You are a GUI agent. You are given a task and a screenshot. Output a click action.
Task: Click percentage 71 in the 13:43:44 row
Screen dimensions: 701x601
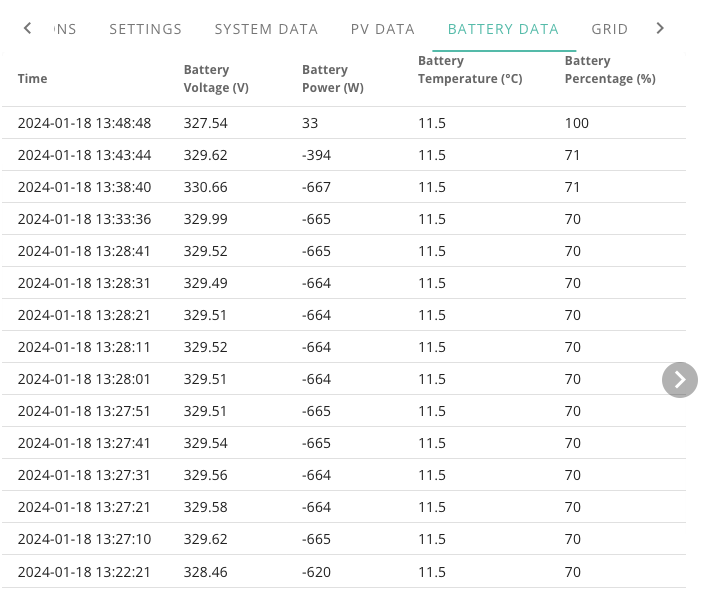click(x=572, y=155)
